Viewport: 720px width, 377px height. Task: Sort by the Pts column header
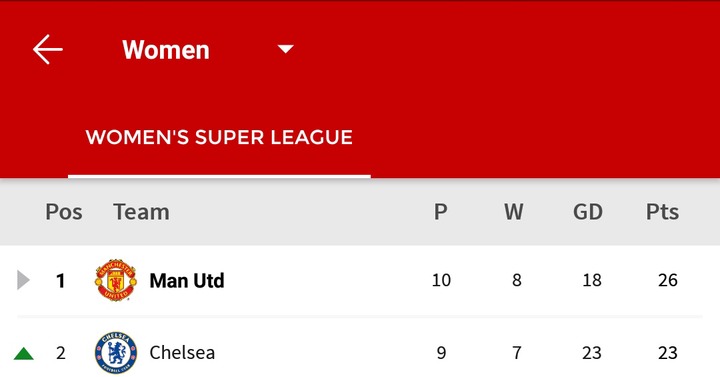(662, 212)
